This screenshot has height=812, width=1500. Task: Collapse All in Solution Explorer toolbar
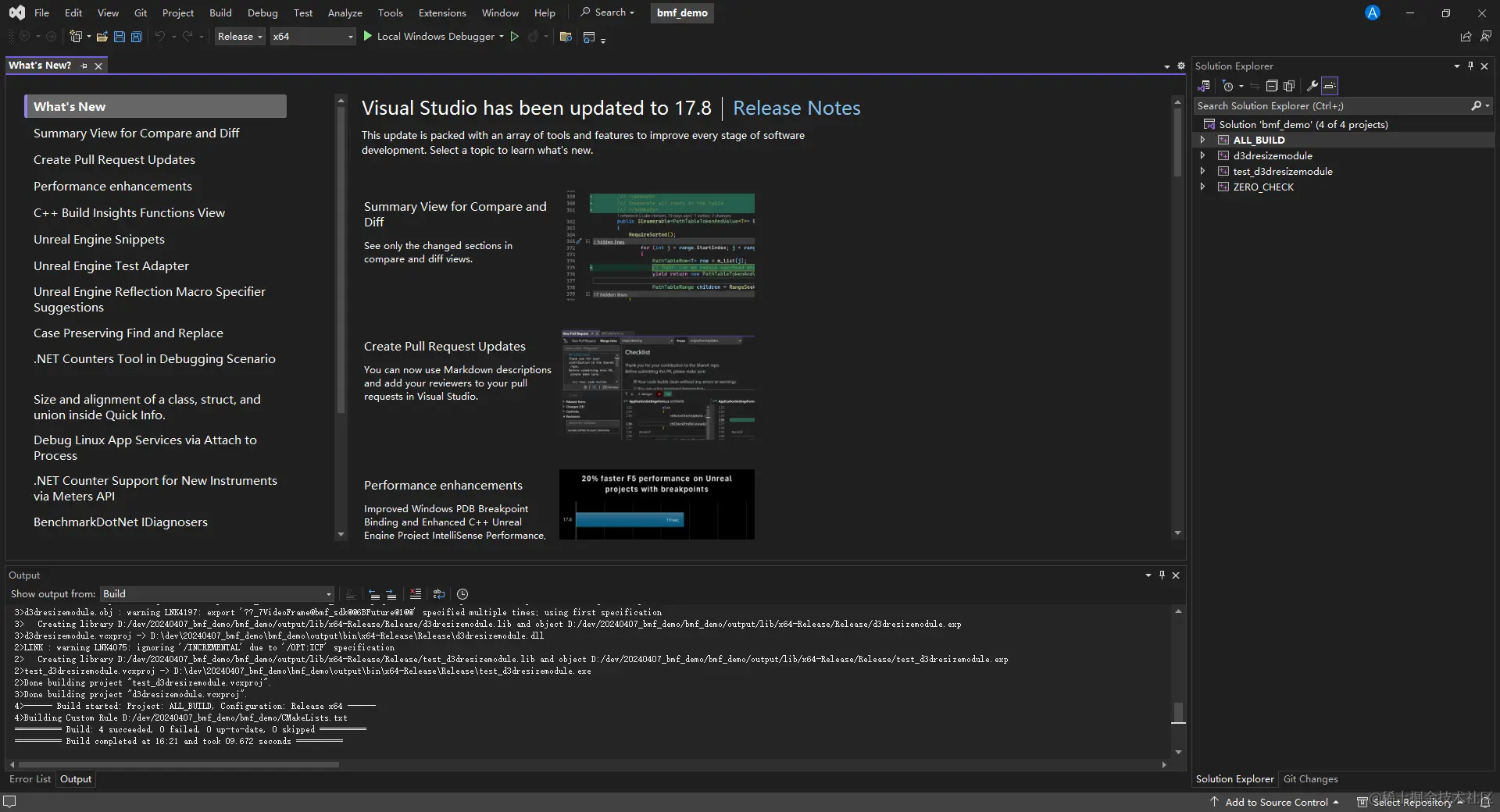point(1272,86)
